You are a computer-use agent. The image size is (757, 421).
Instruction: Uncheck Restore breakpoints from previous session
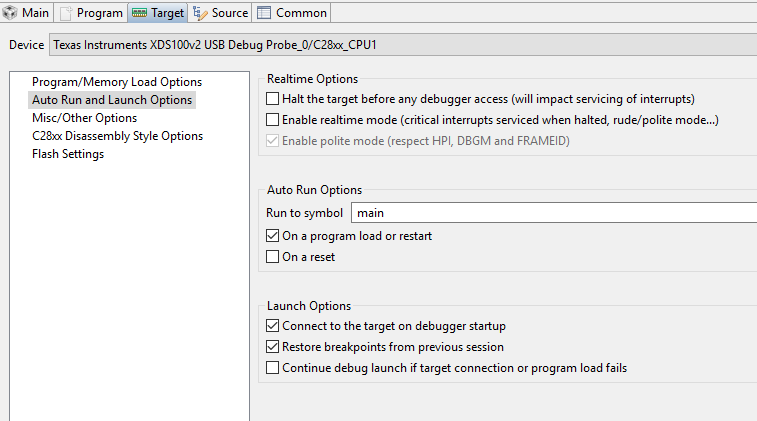273,347
